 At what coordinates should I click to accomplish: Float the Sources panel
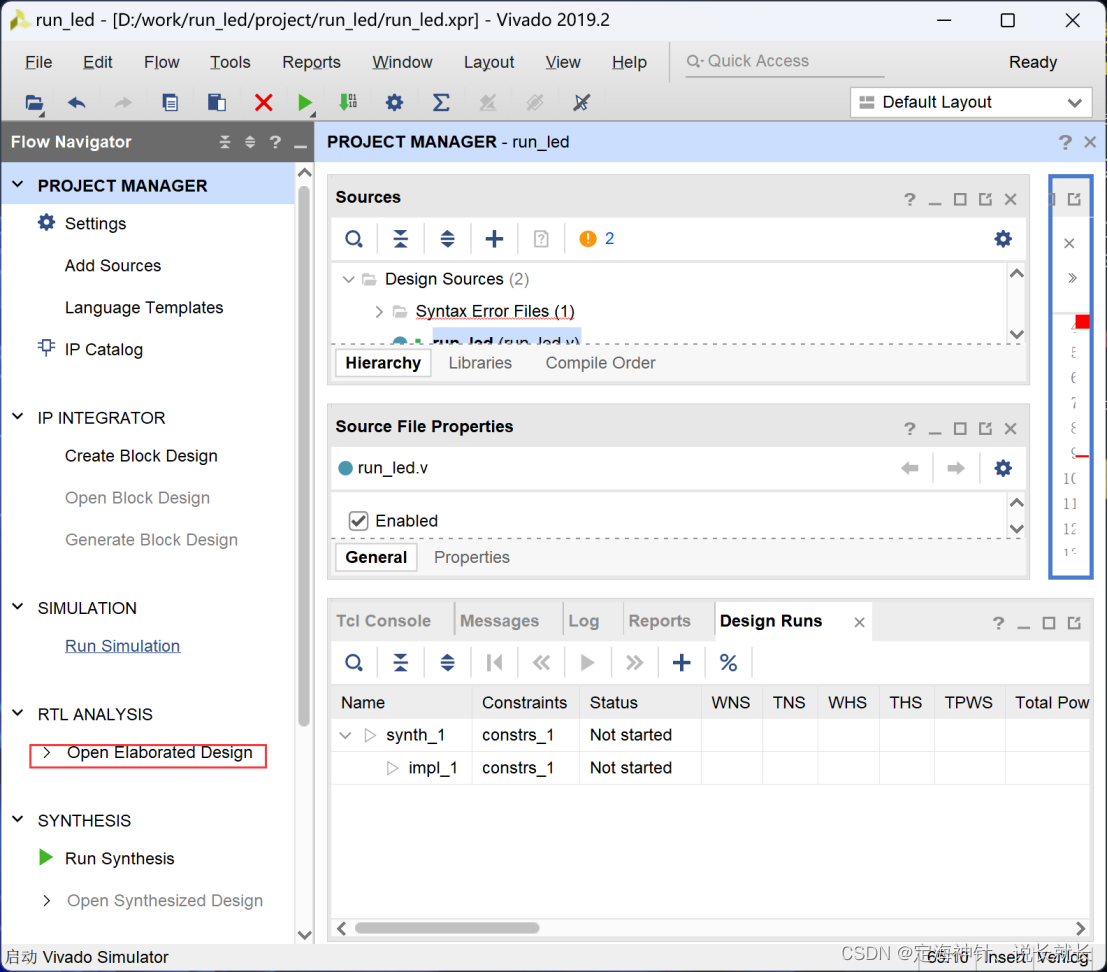point(985,199)
